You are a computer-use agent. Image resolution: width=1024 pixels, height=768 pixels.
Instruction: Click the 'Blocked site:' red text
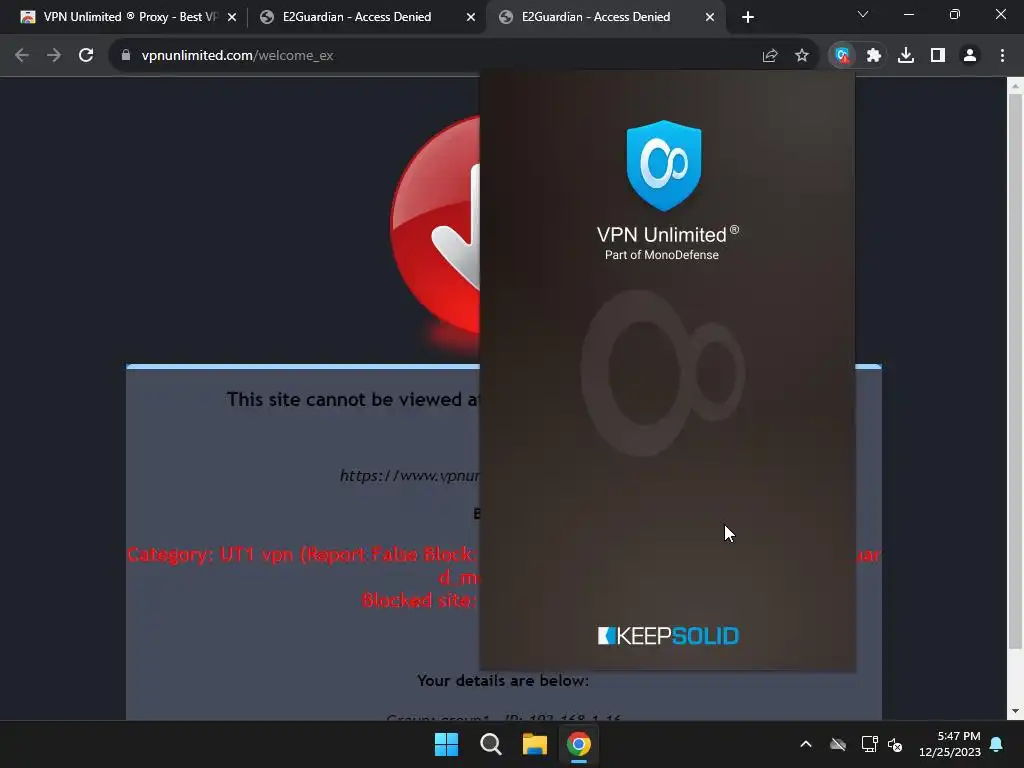419,600
